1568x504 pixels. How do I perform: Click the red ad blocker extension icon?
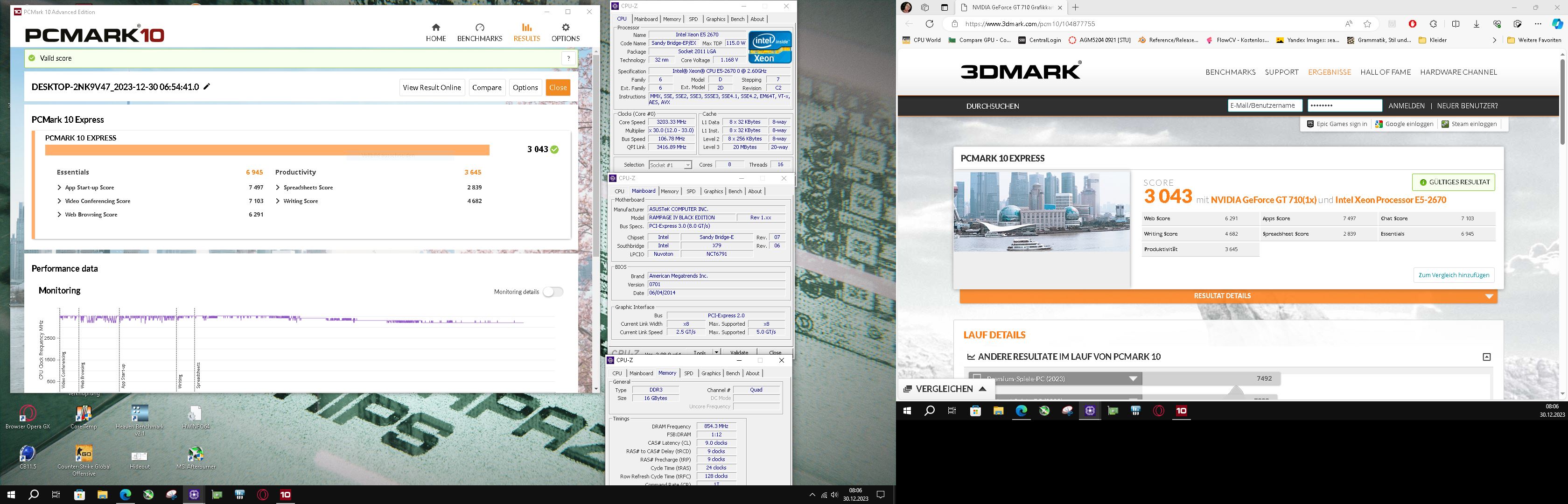(1413, 24)
